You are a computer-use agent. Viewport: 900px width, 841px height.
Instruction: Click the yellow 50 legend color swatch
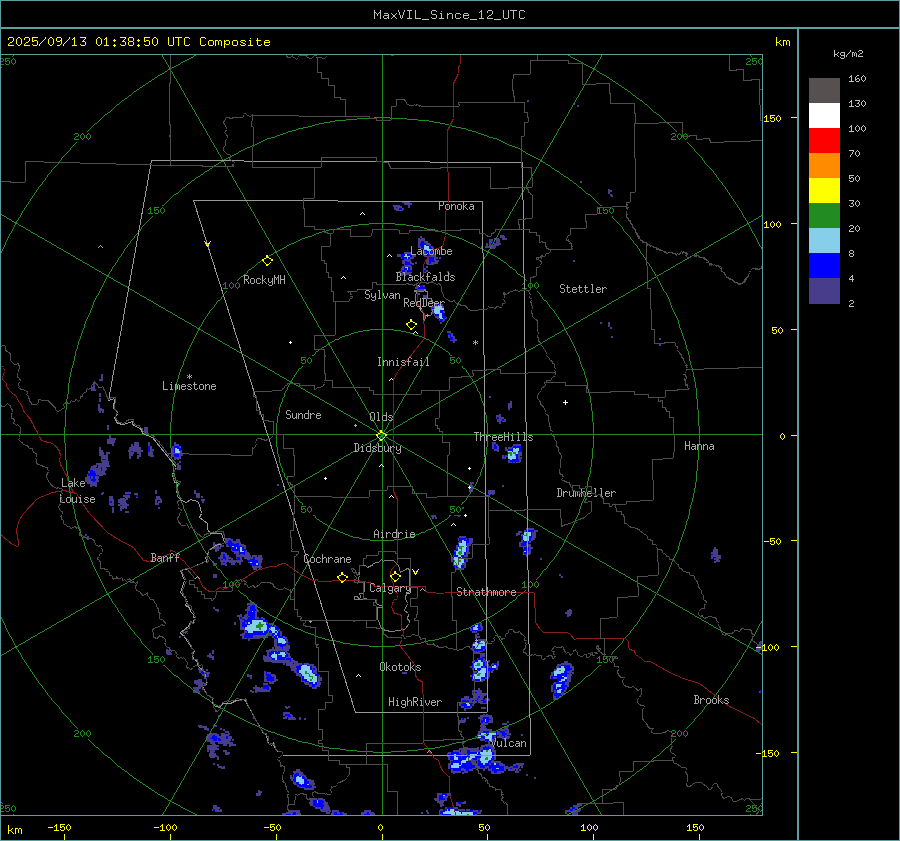(824, 191)
